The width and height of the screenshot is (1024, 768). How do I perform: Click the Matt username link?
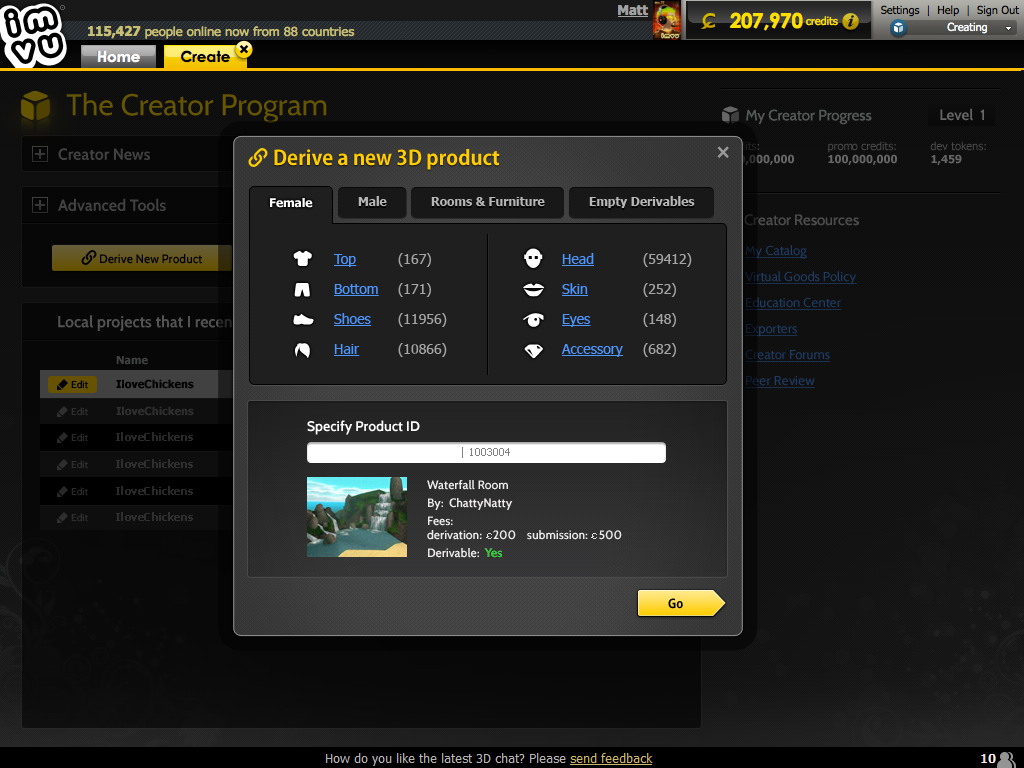[x=632, y=10]
